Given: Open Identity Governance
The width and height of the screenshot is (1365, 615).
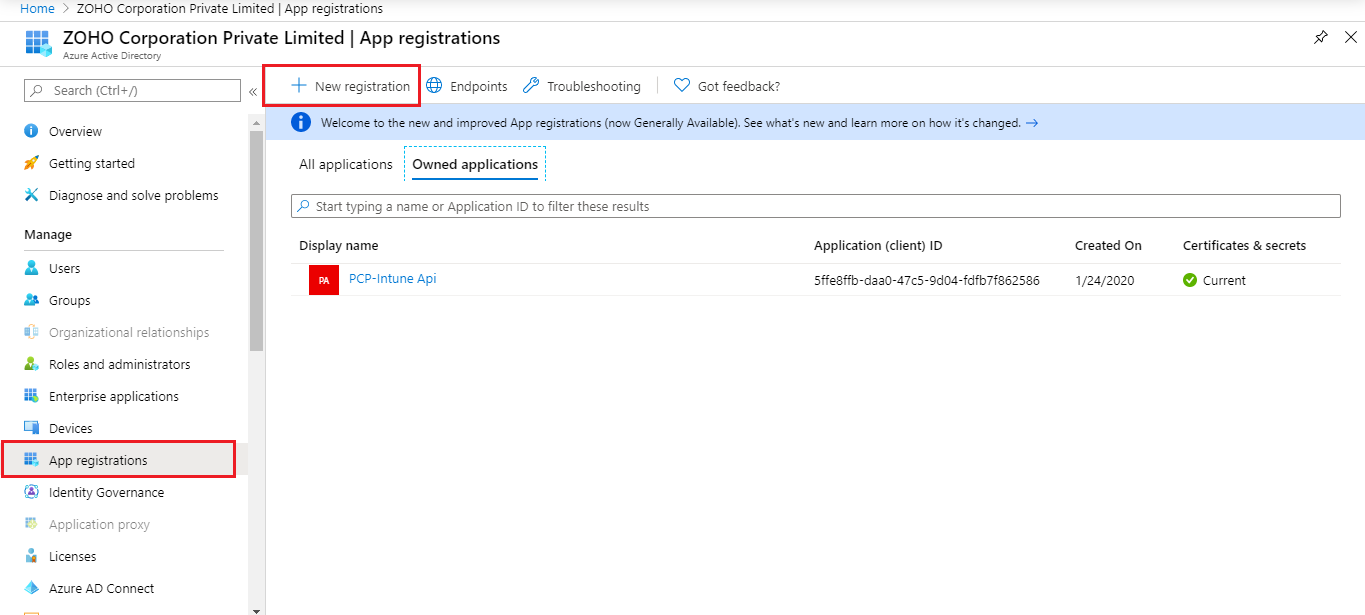Looking at the screenshot, I should pyautogui.click(x=107, y=491).
